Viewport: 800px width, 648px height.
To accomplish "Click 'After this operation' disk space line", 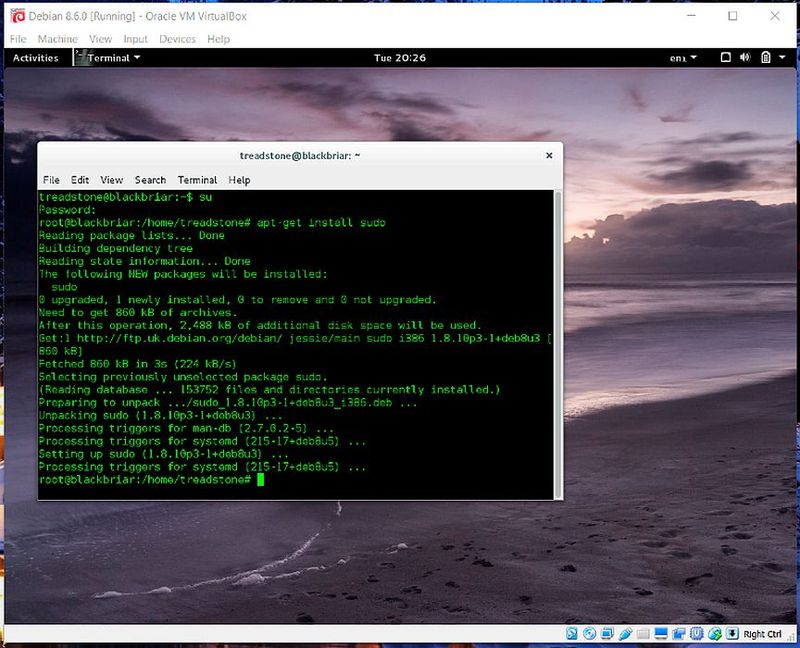I will [x=260, y=326].
